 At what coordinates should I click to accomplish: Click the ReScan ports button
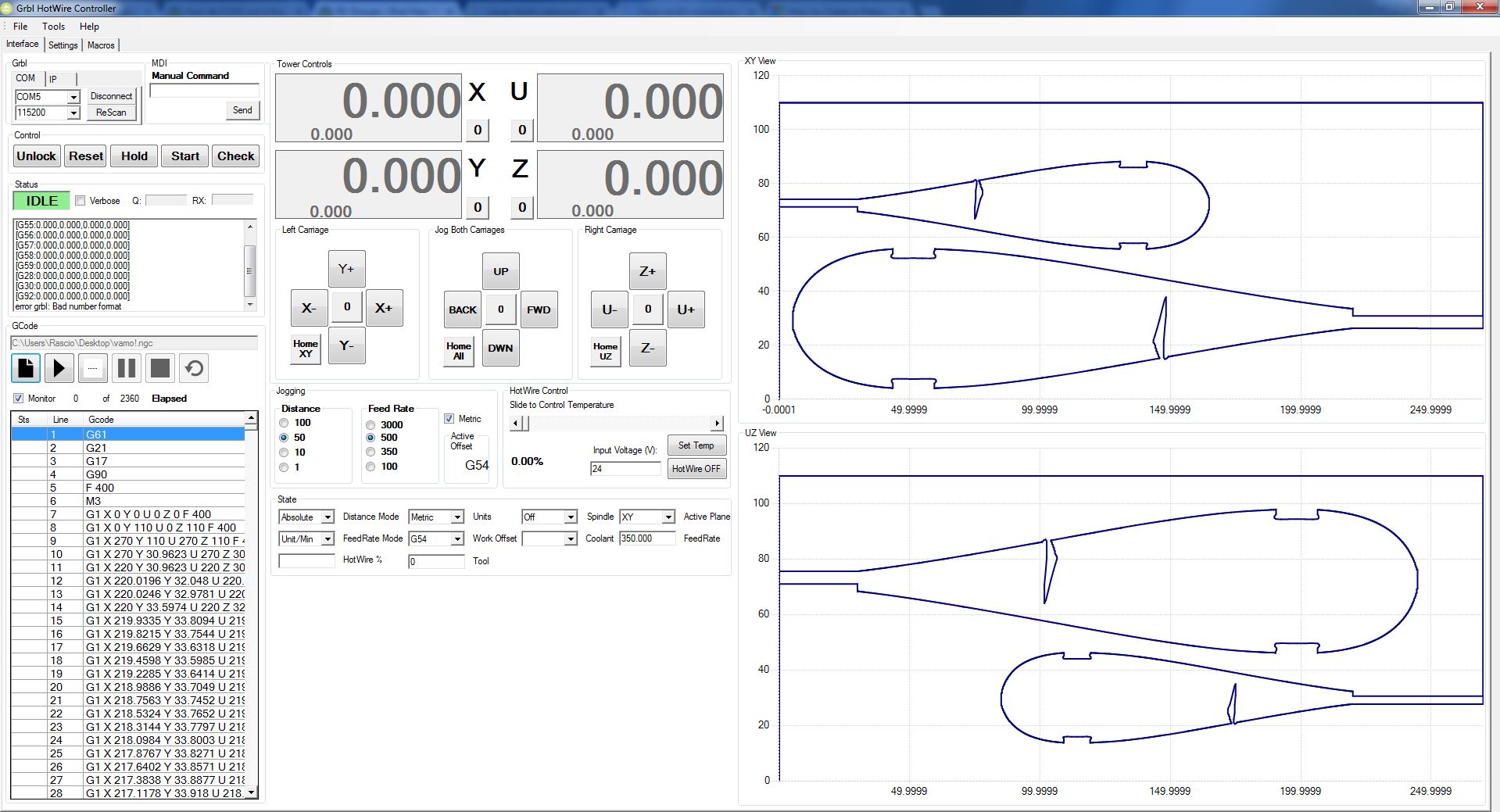point(111,113)
